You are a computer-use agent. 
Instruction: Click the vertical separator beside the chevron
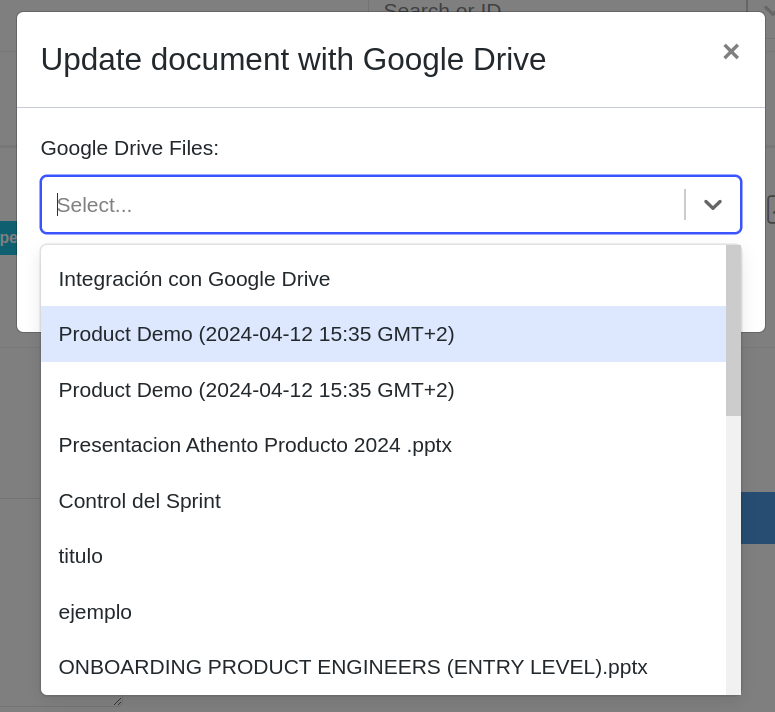pos(685,205)
